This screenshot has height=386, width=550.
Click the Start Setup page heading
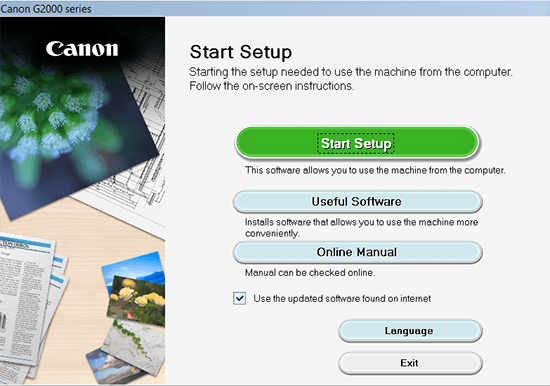coord(241,52)
